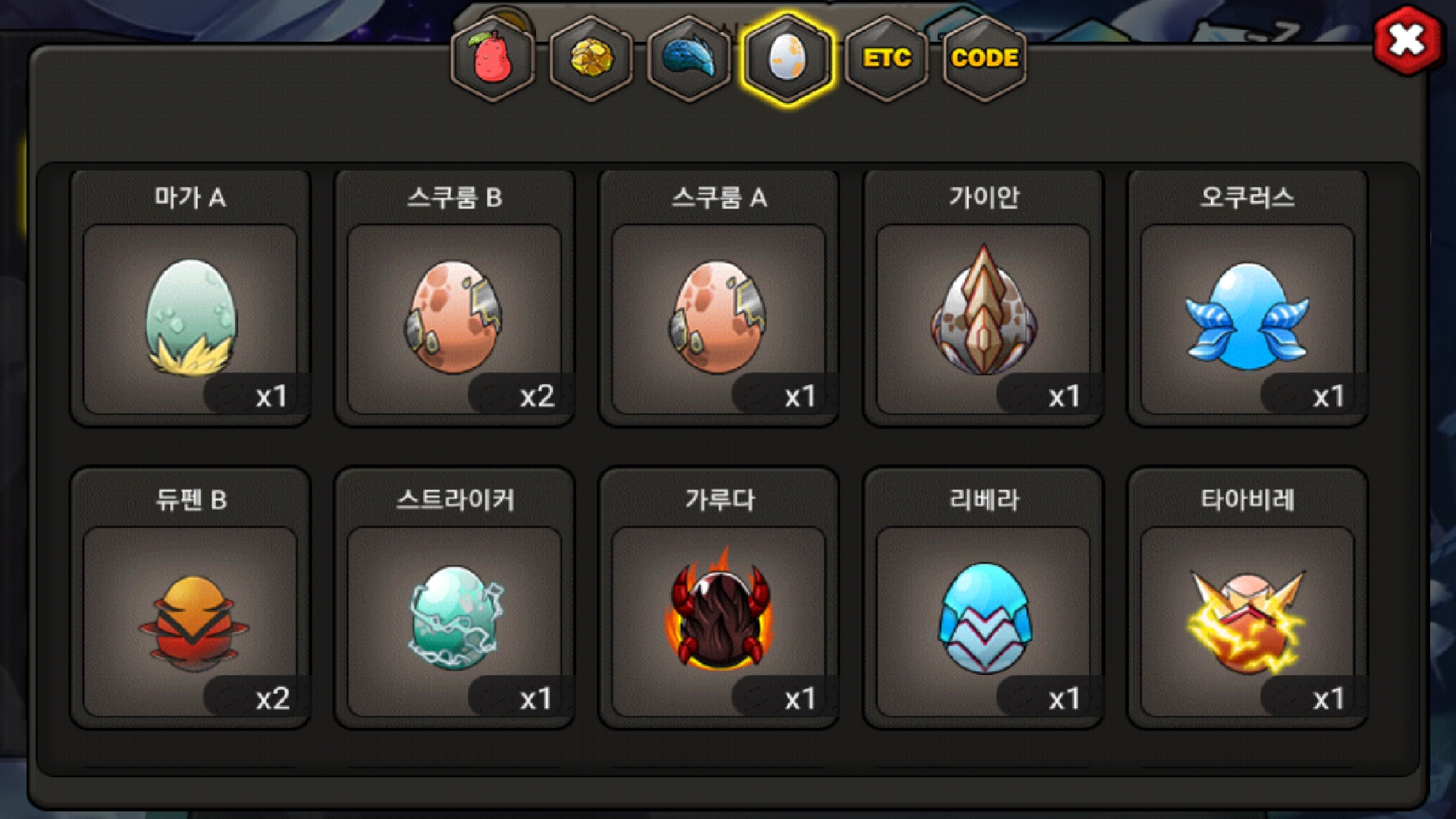The image size is (1456, 819).
Task: Click the x2 count on 스쿠룸 B
Action: coord(537,396)
